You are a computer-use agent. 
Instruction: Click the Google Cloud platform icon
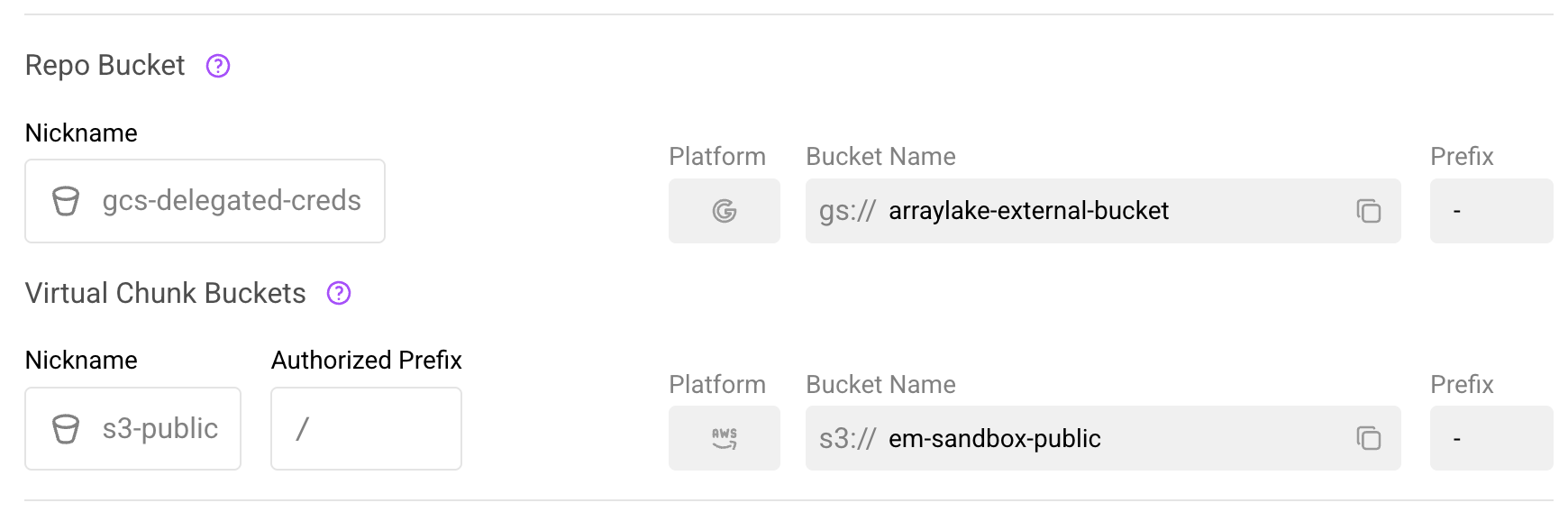pos(724,211)
